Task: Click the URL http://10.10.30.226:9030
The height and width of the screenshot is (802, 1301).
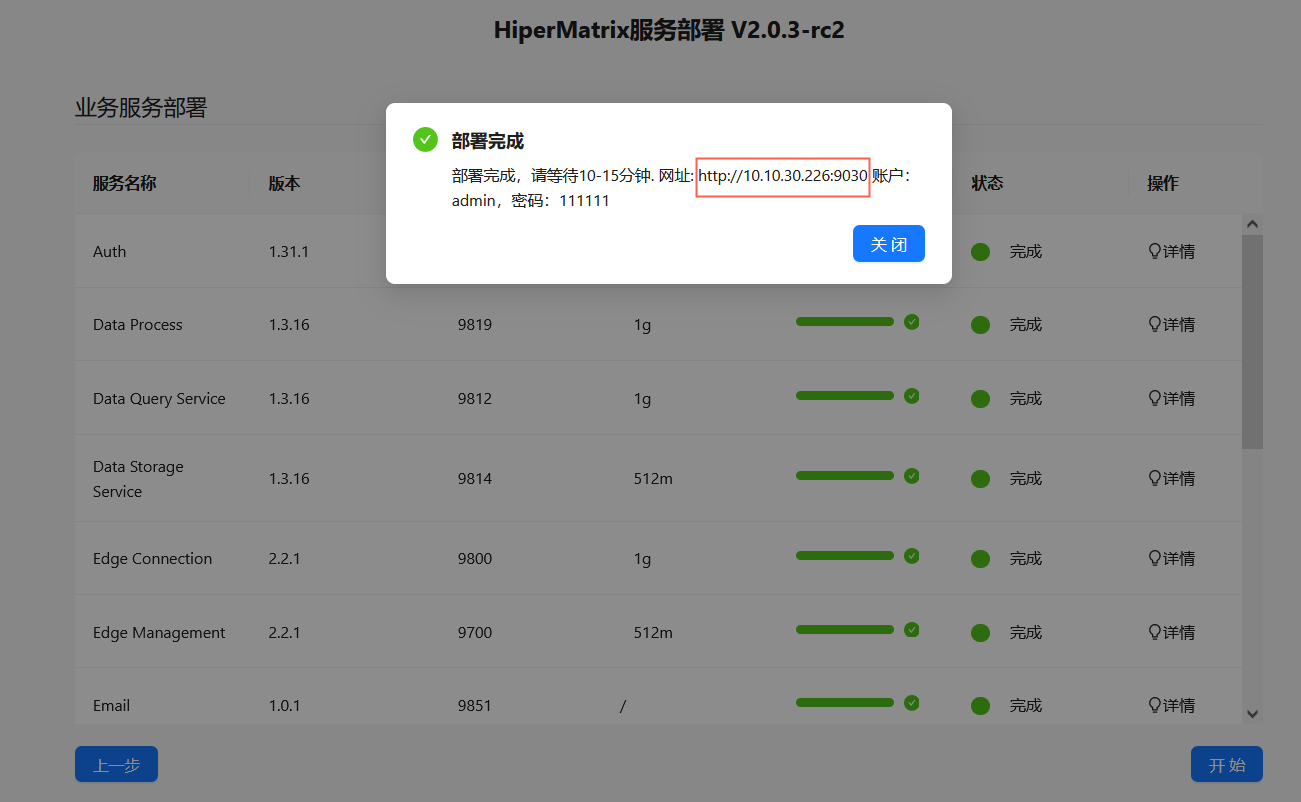Action: coord(783,176)
